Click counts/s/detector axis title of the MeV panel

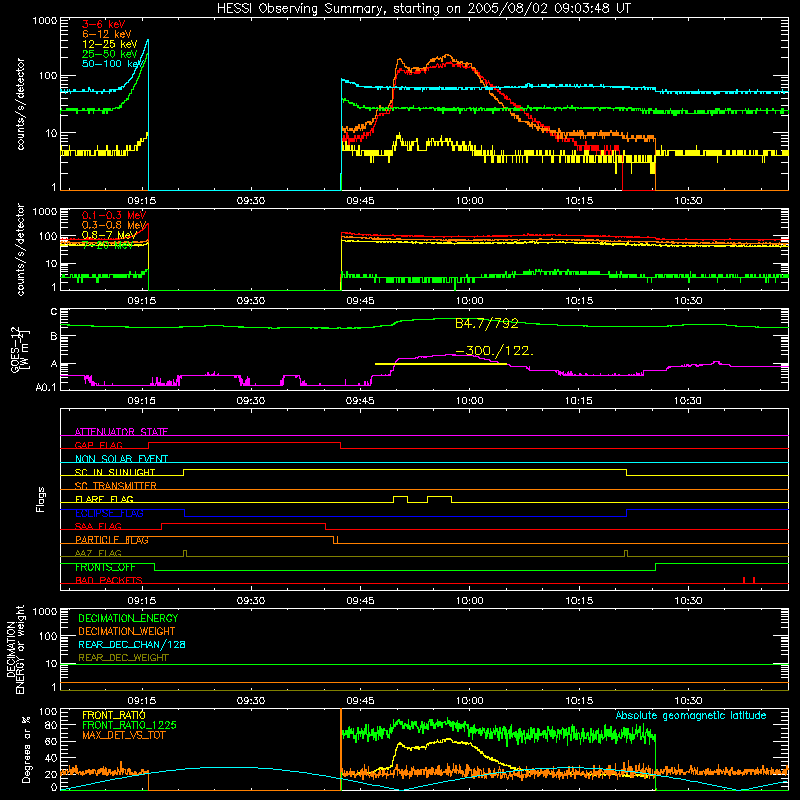click(x=20, y=249)
